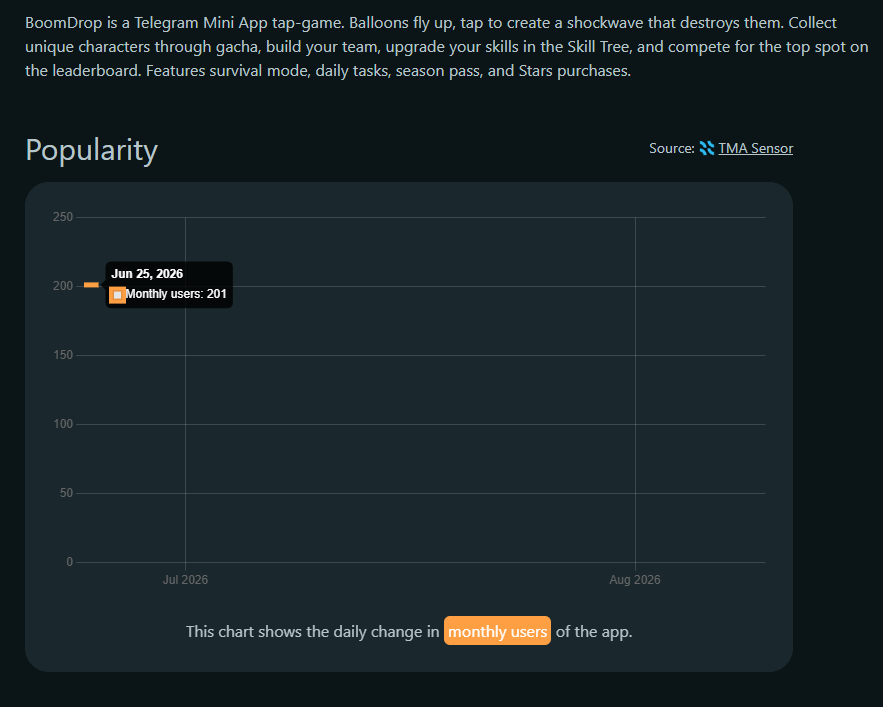Click the 50 y-axis value
Screen dimensions: 883x707
pos(66,493)
